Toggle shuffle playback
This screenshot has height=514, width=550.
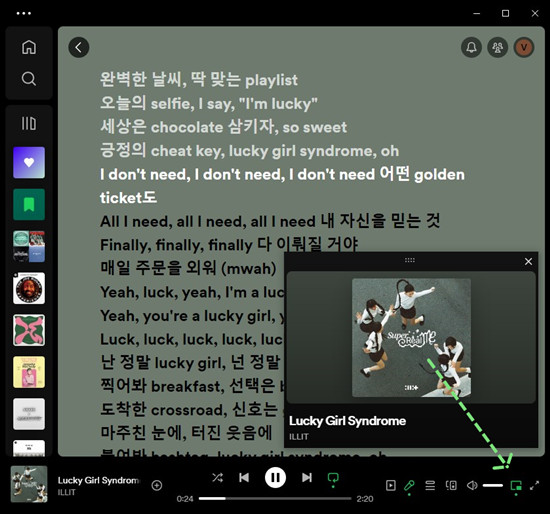(217, 477)
